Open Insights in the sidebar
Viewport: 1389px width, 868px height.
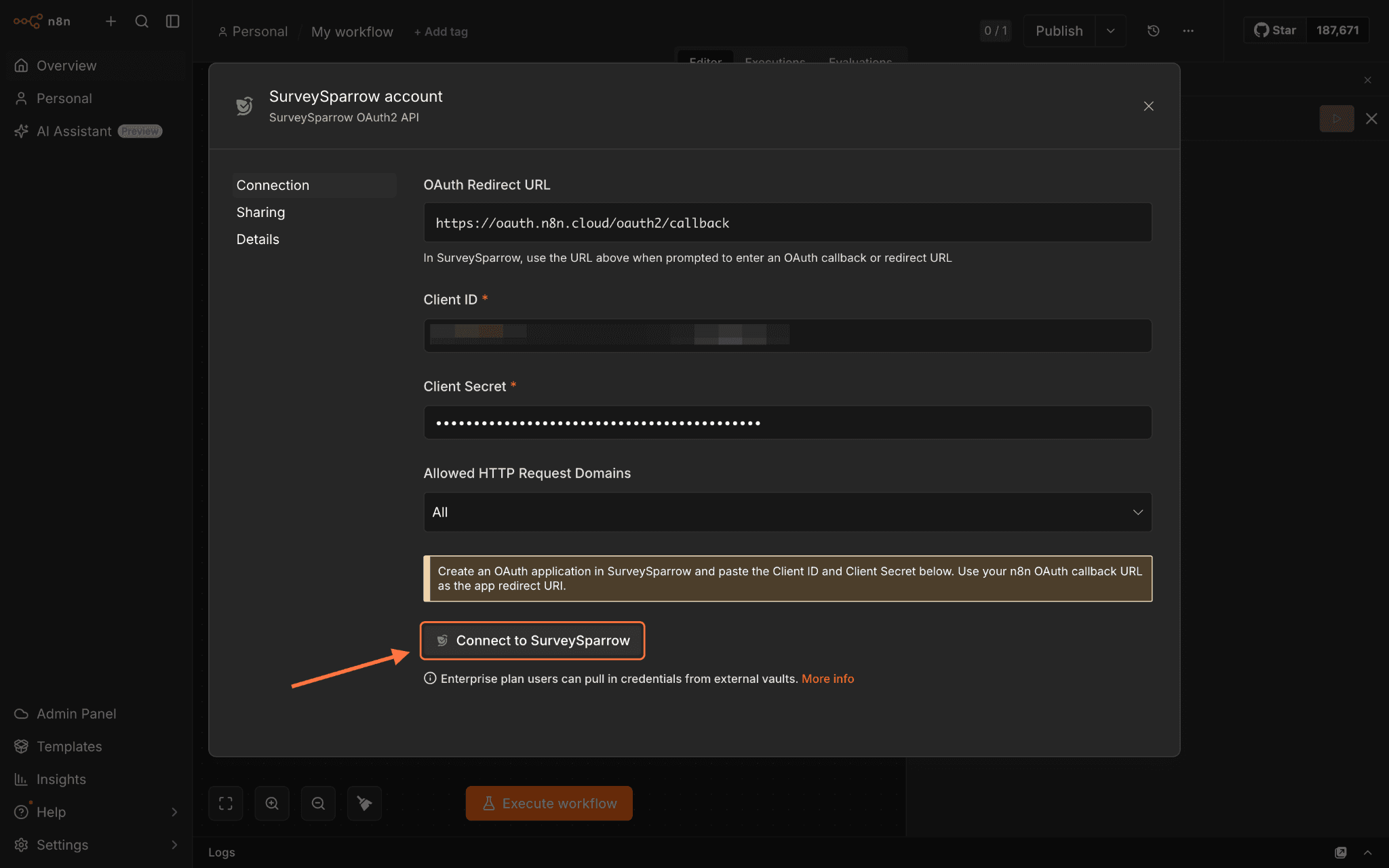[96, 779]
